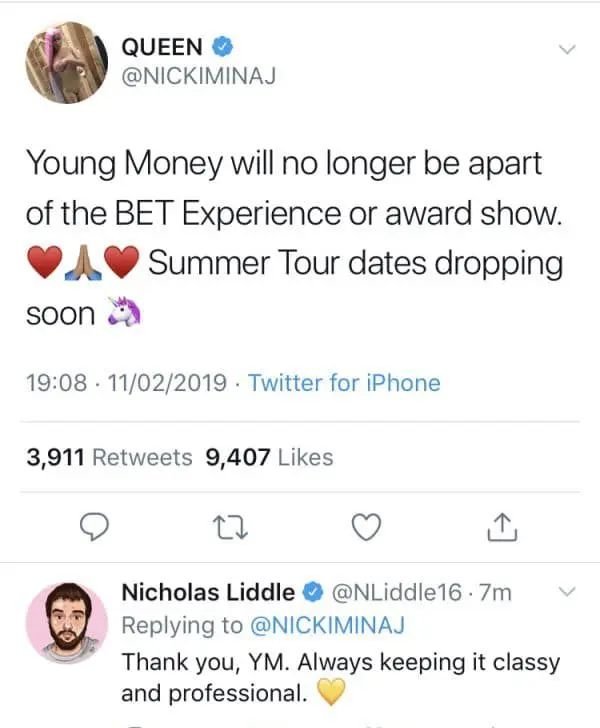Click the blue verified badge beside QUEEN
Viewport: 600px width, 728px height.
[x=227, y=46]
